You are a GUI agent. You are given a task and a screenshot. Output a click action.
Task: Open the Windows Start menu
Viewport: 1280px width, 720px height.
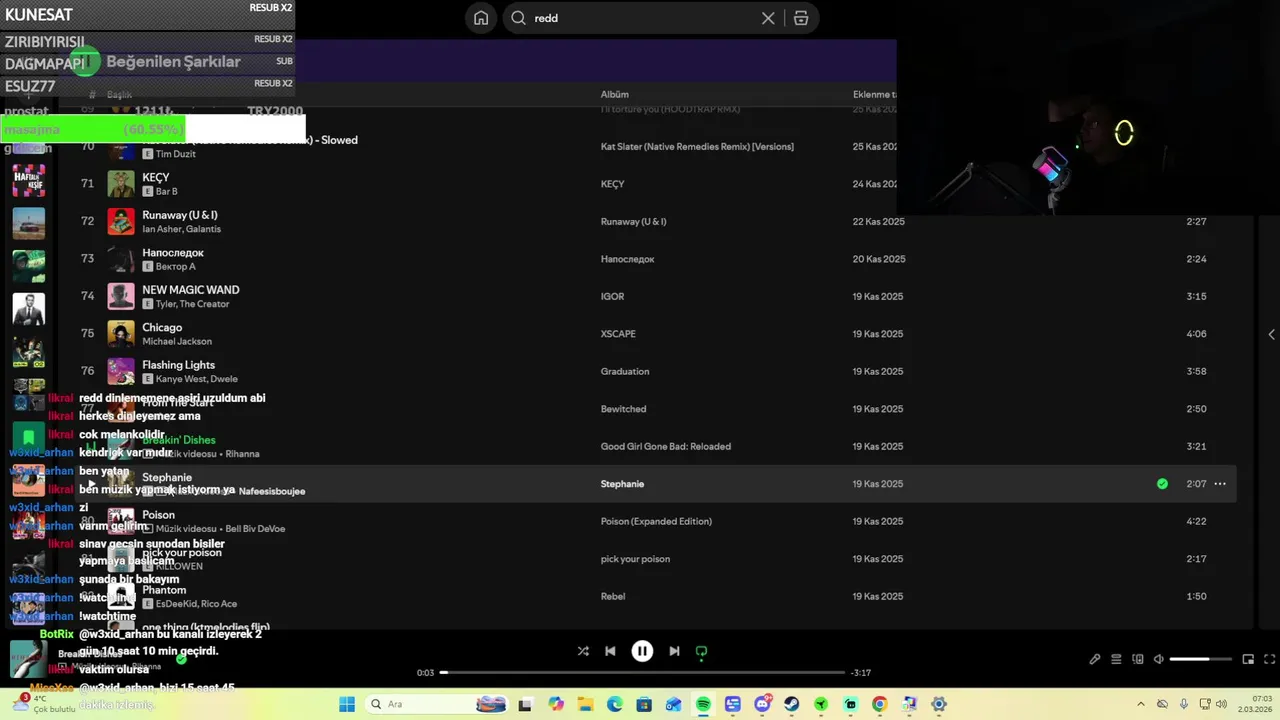pyautogui.click(x=347, y=704)
